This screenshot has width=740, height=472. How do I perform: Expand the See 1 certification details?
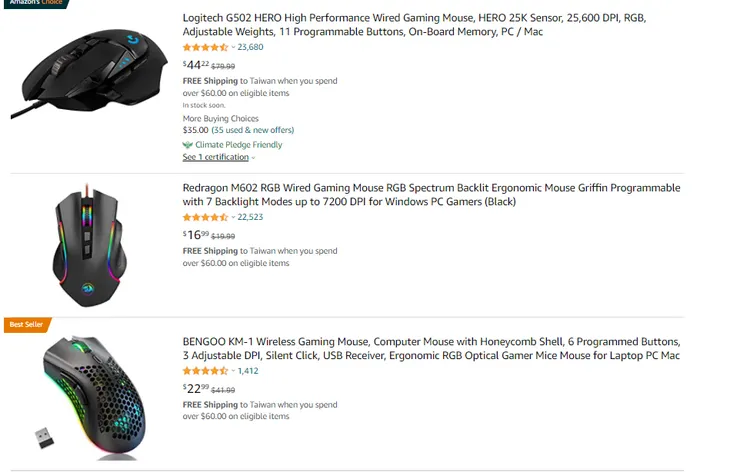coord(253,158)
